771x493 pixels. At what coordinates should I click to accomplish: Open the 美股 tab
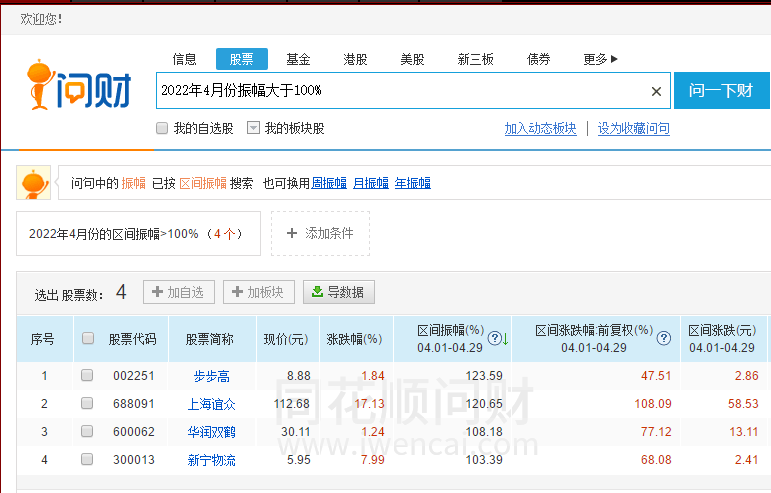(412, 59)
